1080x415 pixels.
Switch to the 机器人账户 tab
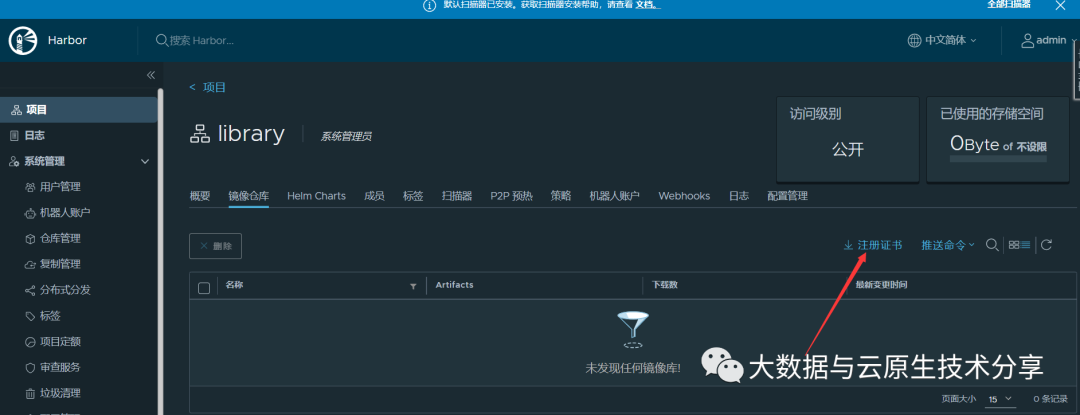tap(614, 196)
